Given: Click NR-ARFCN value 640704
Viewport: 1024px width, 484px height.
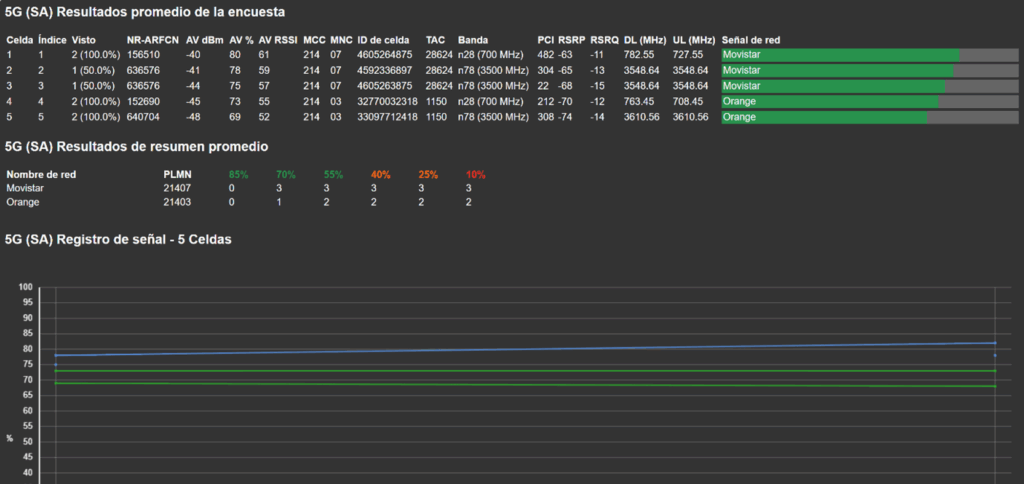Looking at the screenshot, I should (x=144, y=117).
